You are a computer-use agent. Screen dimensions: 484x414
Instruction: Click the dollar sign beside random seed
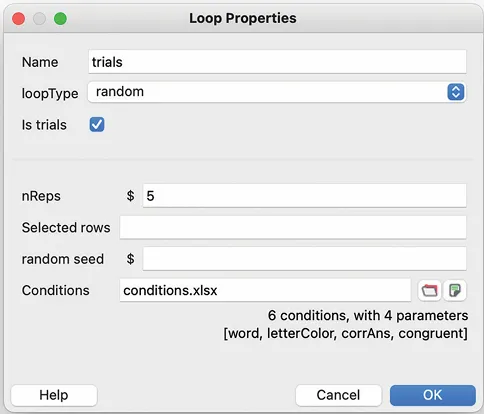[130, 259]
